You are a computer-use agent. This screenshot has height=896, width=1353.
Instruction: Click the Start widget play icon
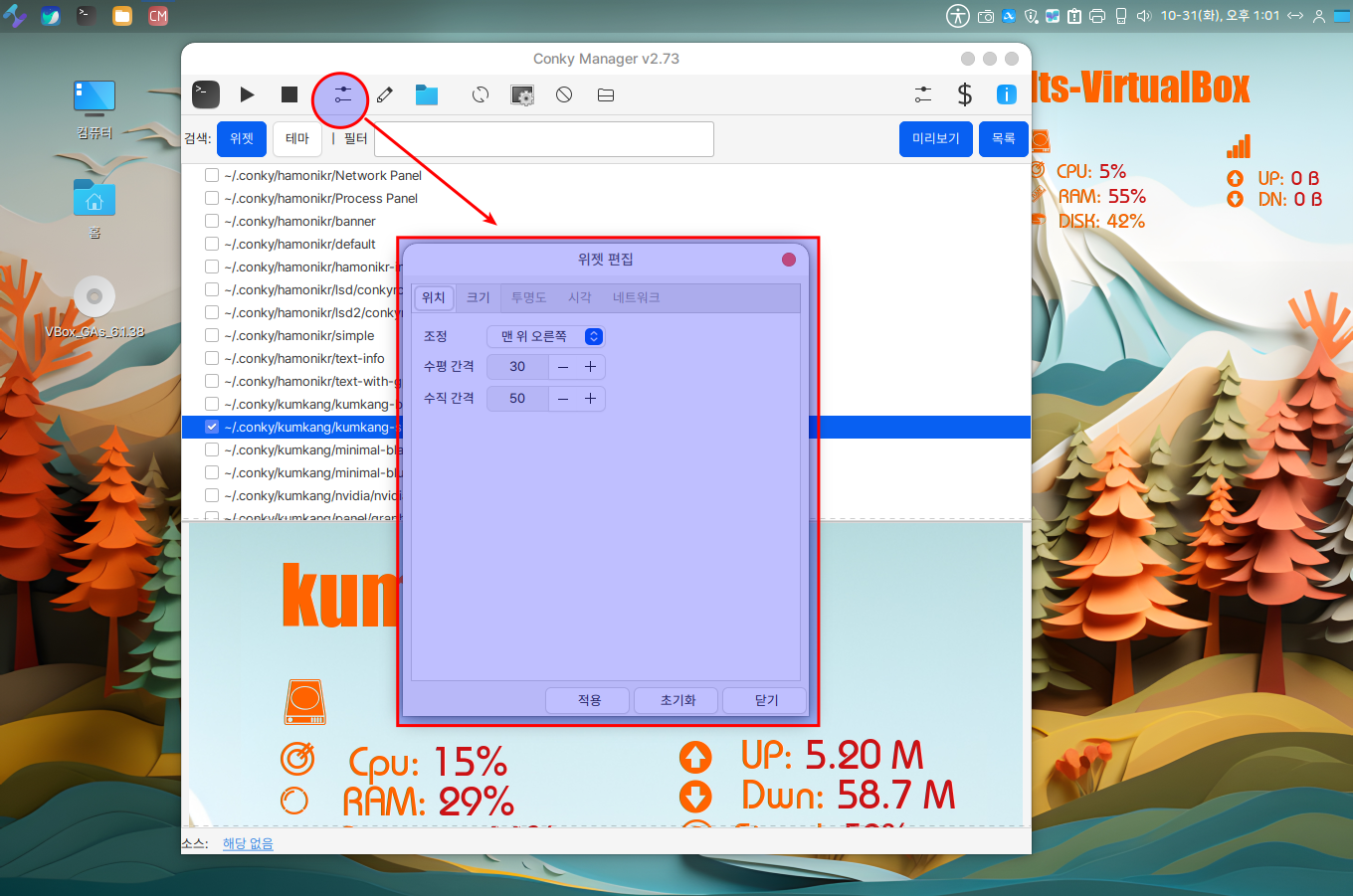click(x=247, y=94)
